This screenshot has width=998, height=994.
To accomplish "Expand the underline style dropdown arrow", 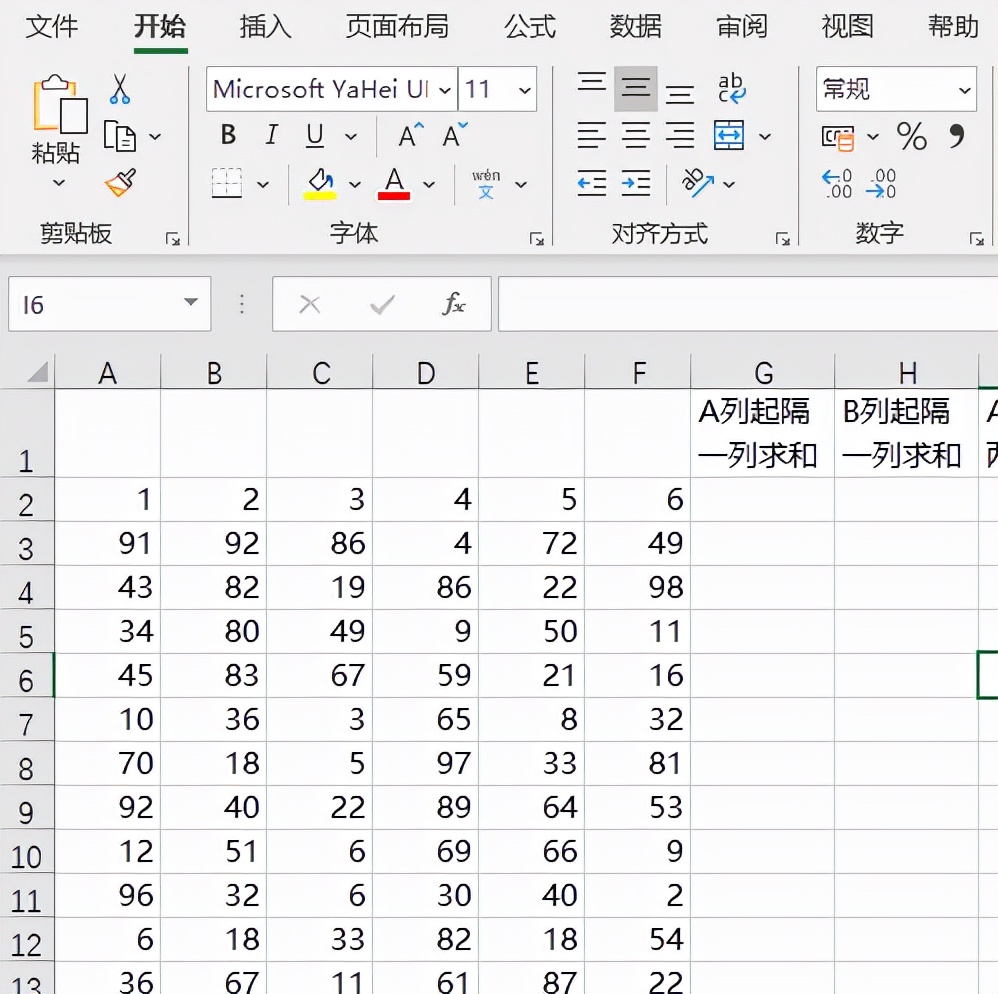I will point(351,136).
